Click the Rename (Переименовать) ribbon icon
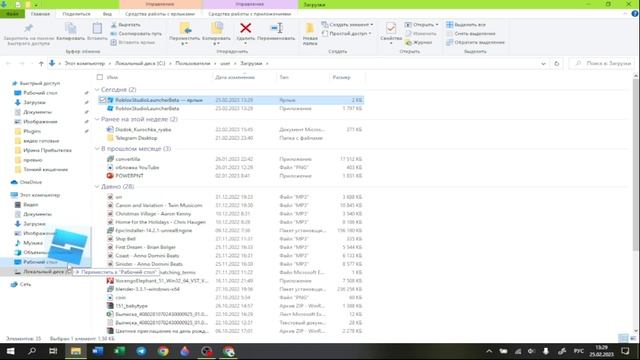This screenshot has height=360, width=640. (x=276, y=28)
